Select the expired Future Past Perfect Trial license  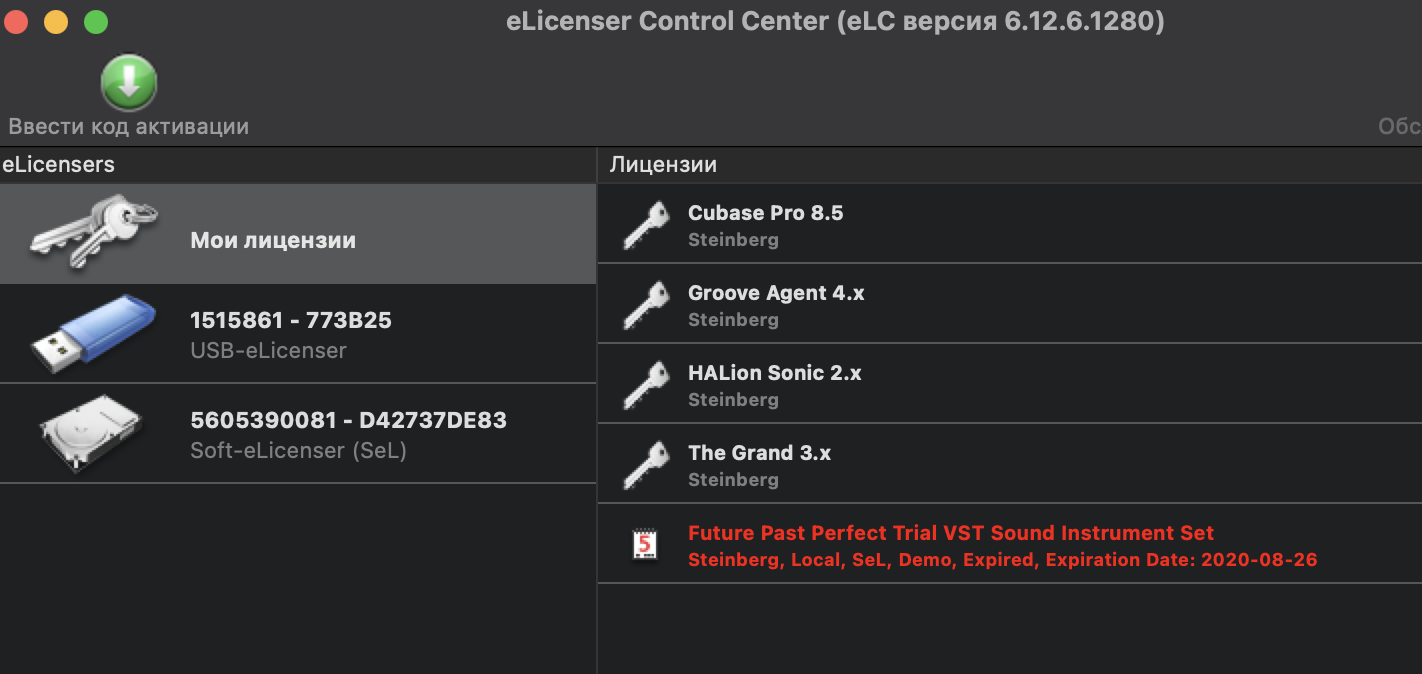[950, 545]
